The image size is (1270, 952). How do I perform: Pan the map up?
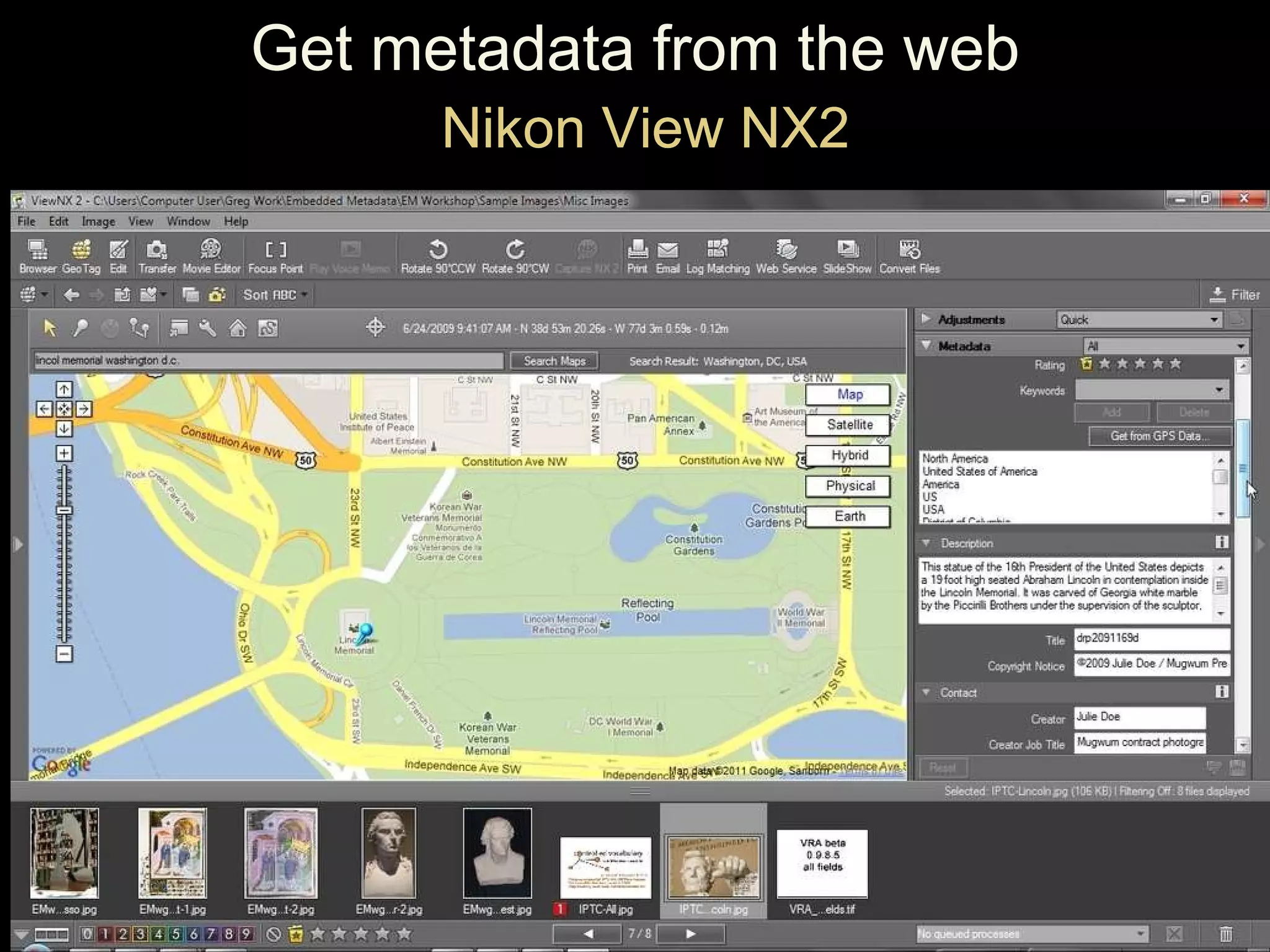(x=64, y=389)
